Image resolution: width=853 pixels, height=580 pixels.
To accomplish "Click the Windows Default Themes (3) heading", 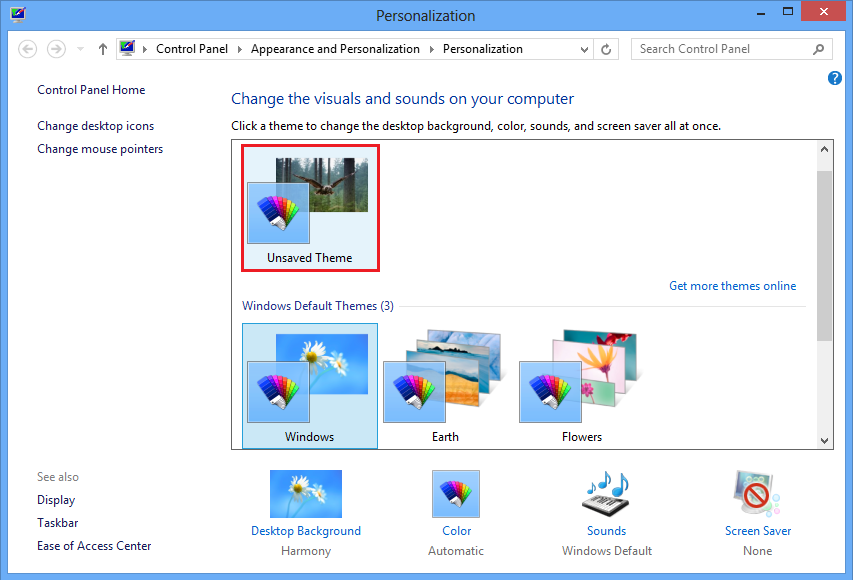I will tap(318, 306).
